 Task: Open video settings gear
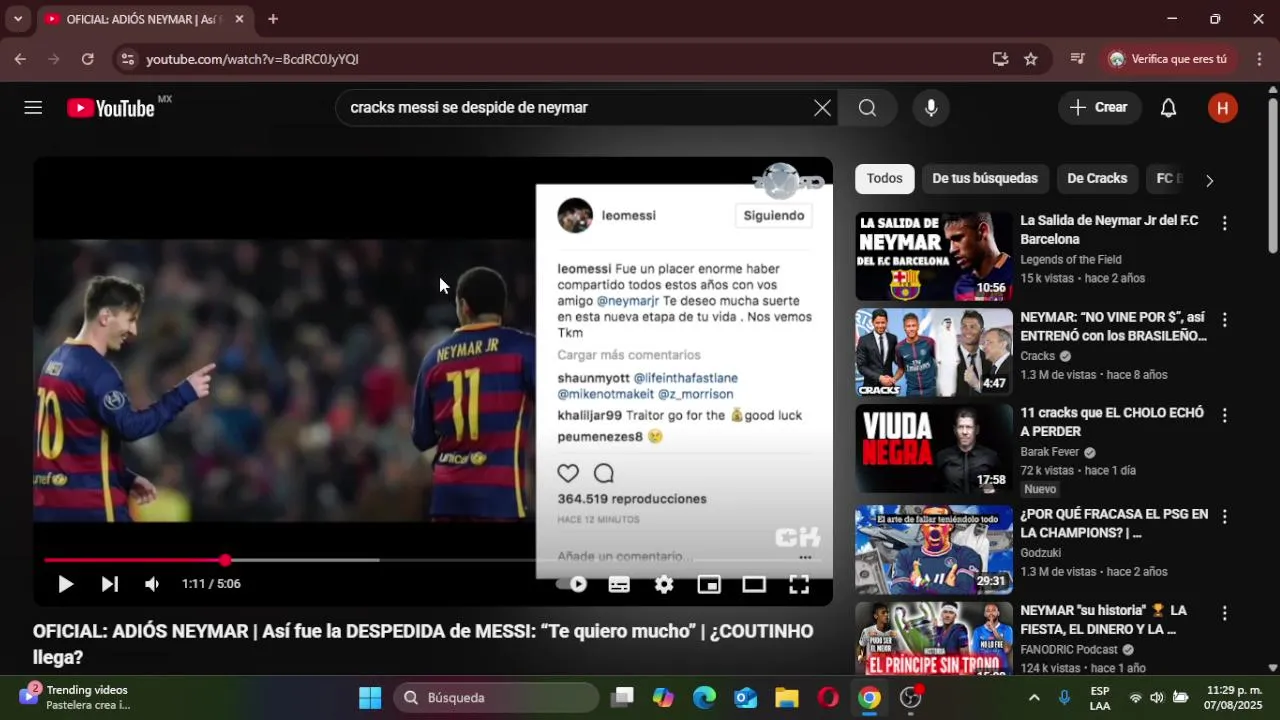pos(664,584)
